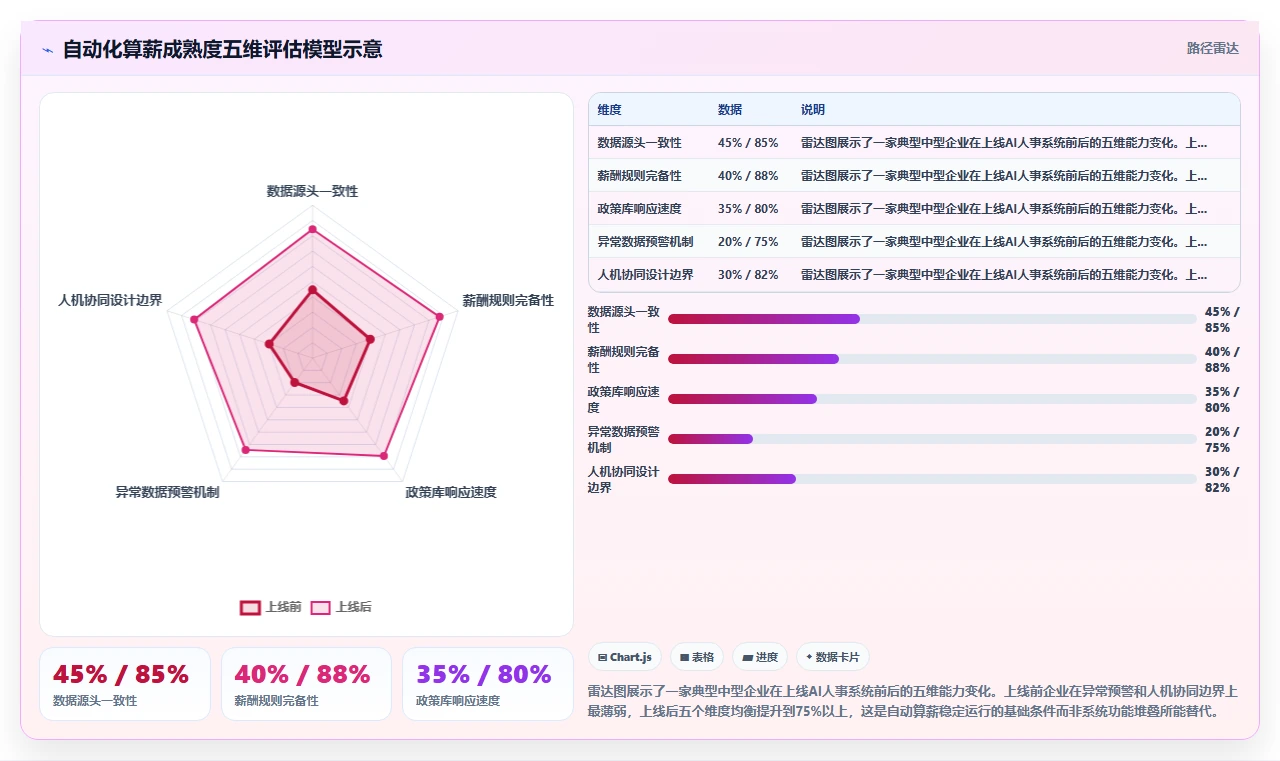Click the 上线后 point on 人机协同设计边界 axis

[195, 320]
